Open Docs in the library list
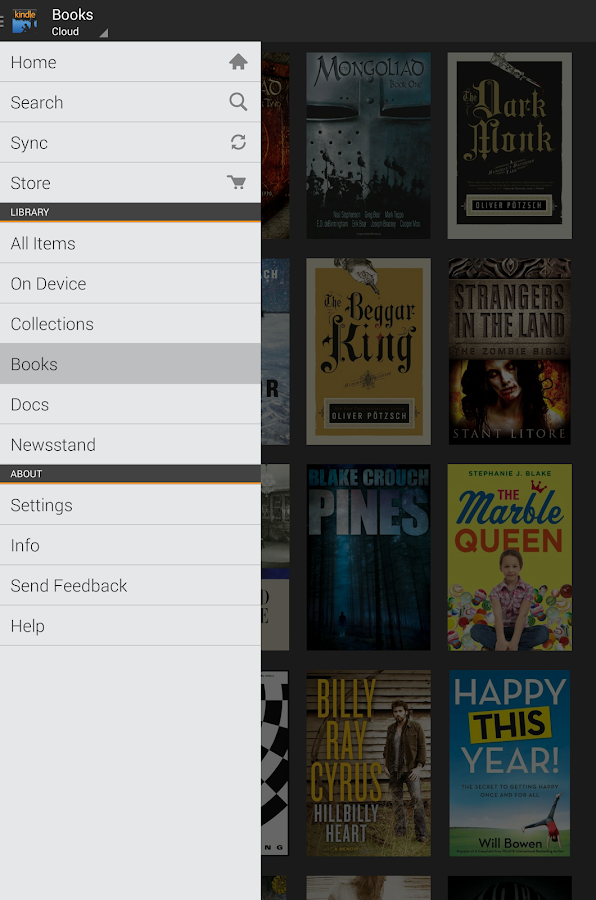The image size is (596, 900). coord(130,404)
